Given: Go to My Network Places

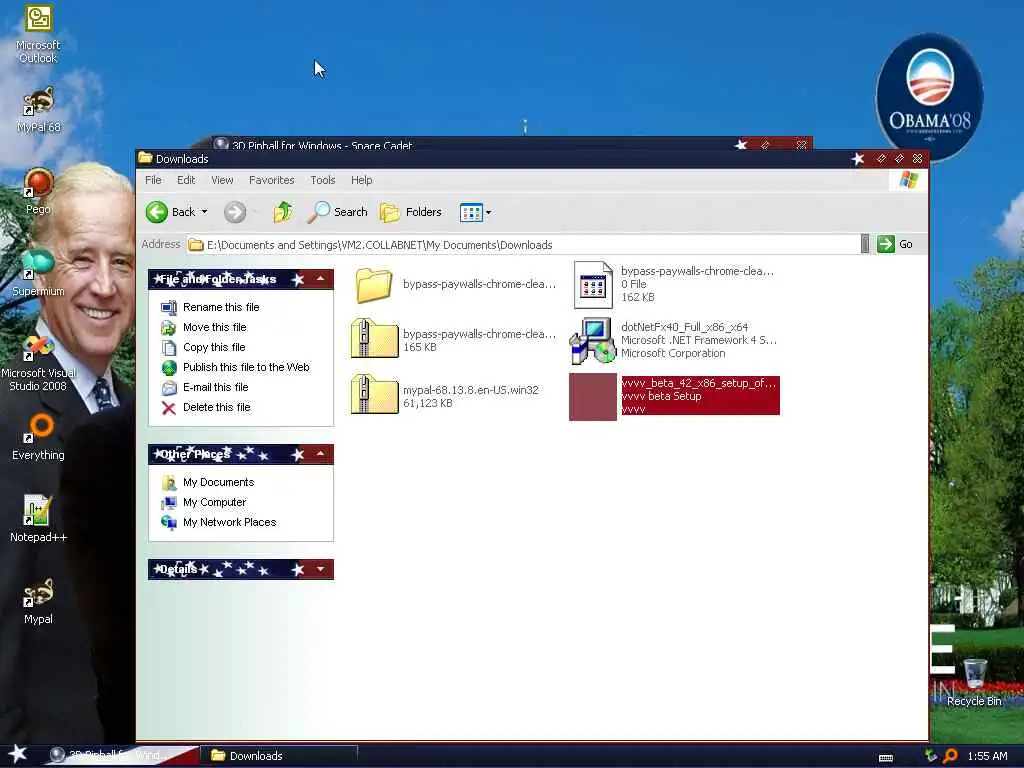Looking at the screenshot, I should click(219, 522).
